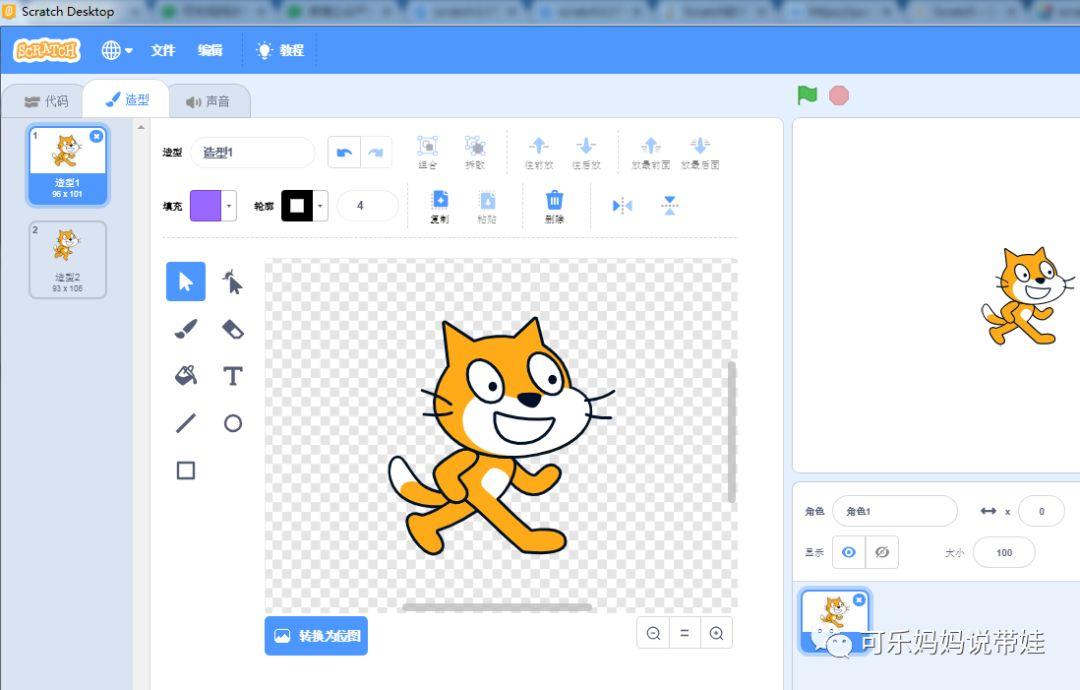
Task: Select the 造型1 costume thumbnail
Action: tap(68, 165)
